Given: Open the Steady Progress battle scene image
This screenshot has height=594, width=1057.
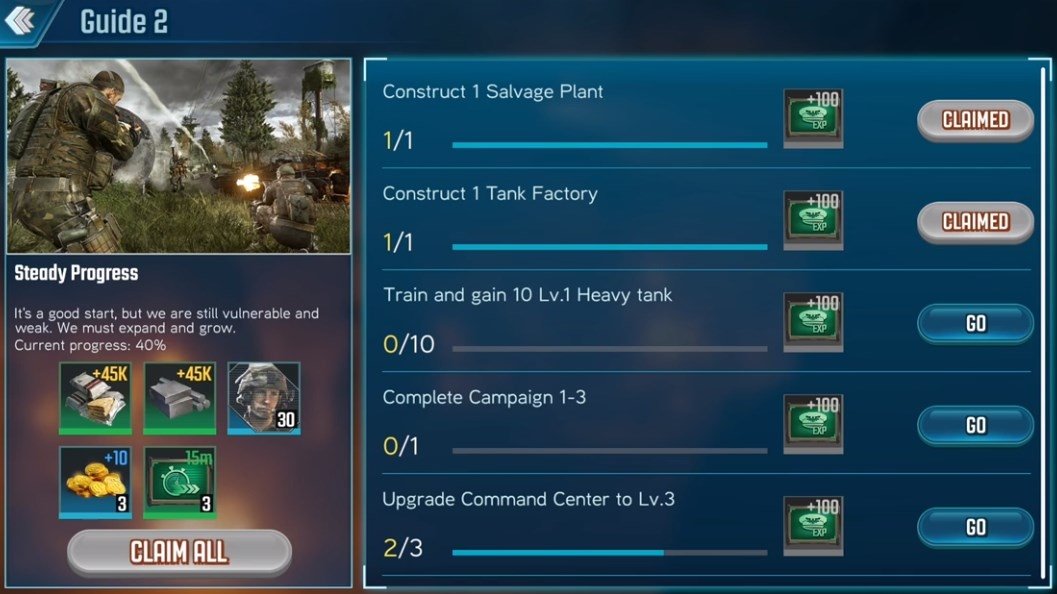Looking at the screenshot, I should pos(179,156).
